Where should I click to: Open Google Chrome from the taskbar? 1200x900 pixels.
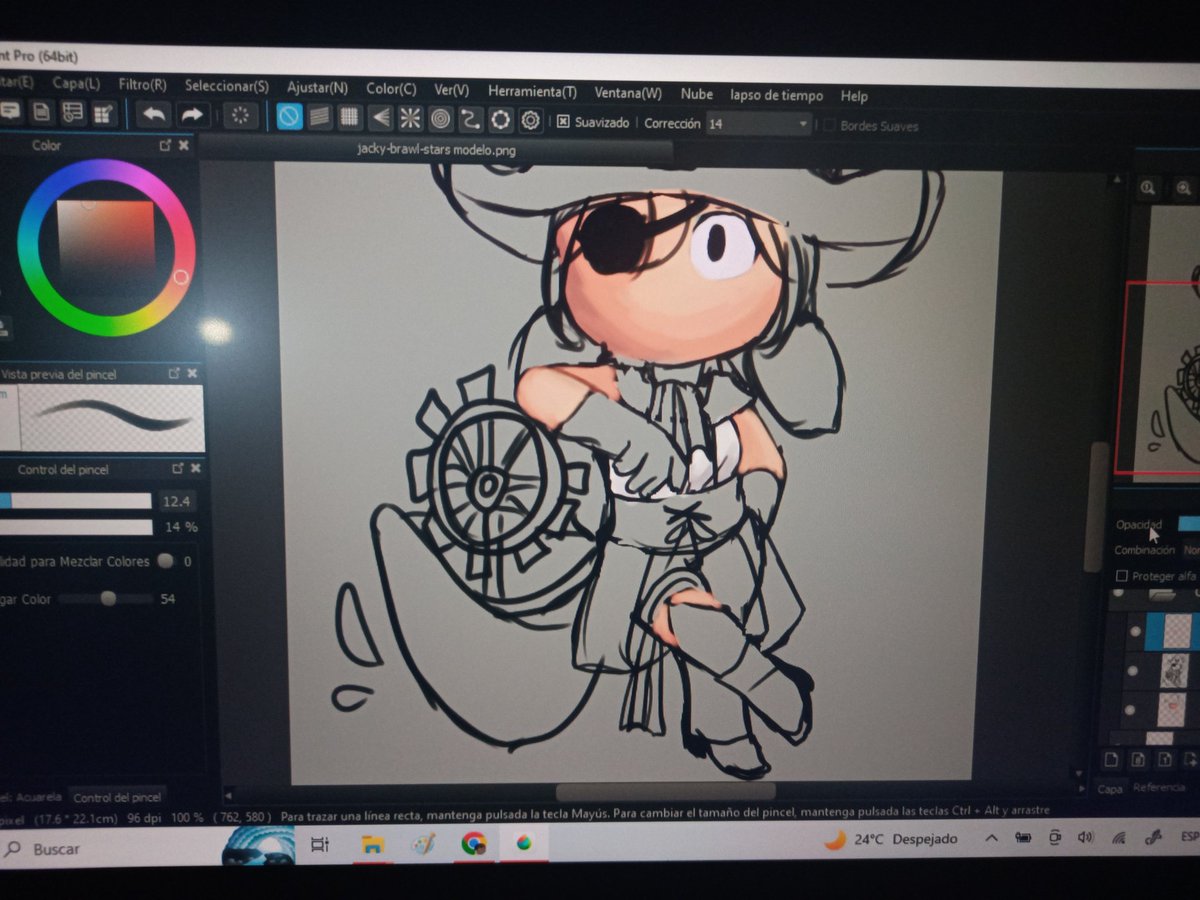tap(474, 844)
